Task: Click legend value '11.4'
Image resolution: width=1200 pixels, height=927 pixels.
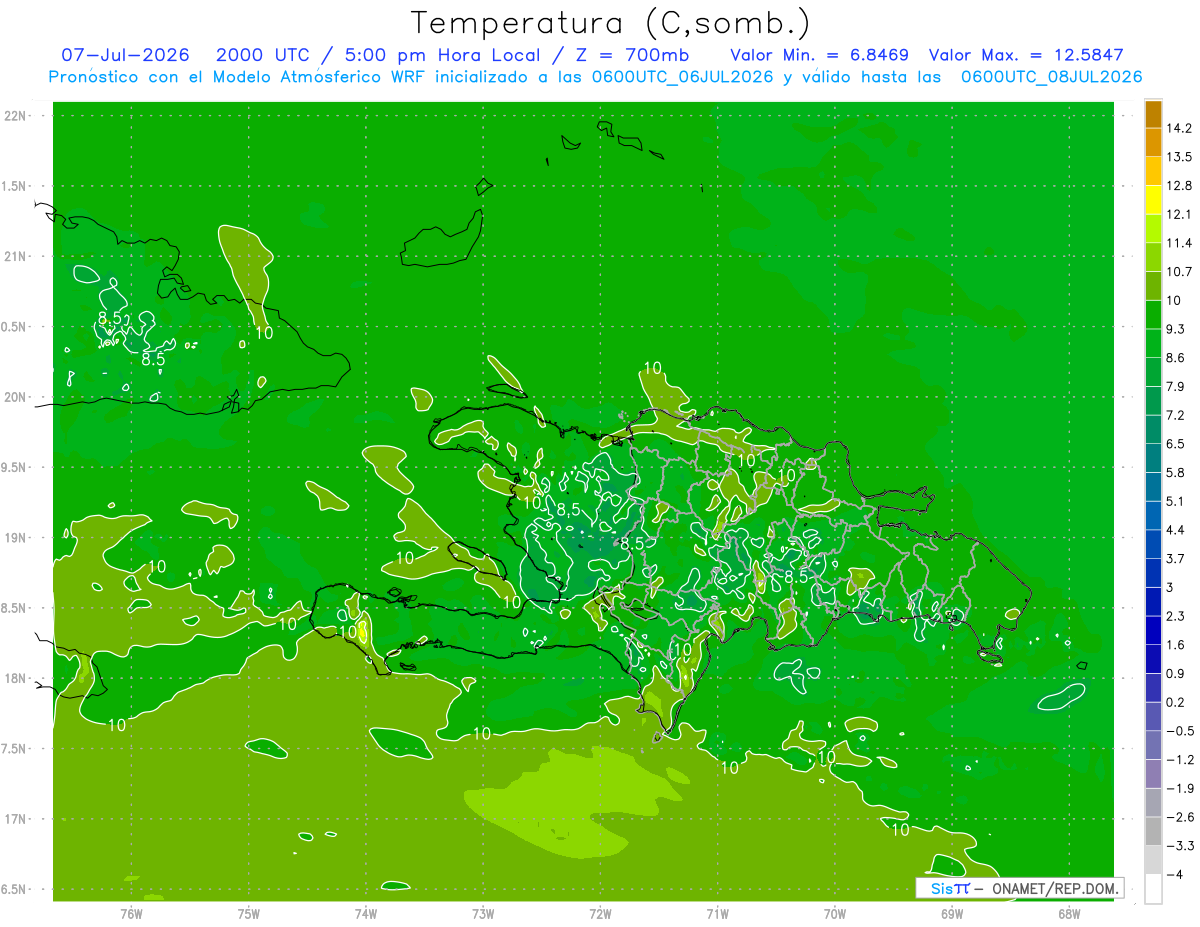Action: point(1180,243)
